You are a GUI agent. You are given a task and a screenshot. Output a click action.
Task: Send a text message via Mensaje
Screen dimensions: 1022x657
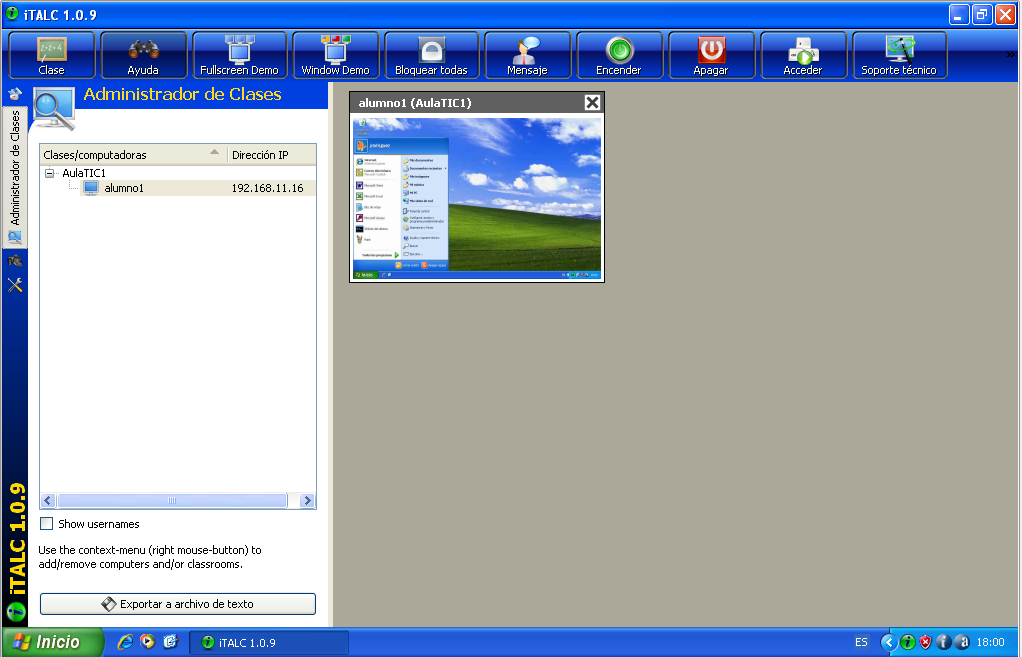click(x=527, y=56)
